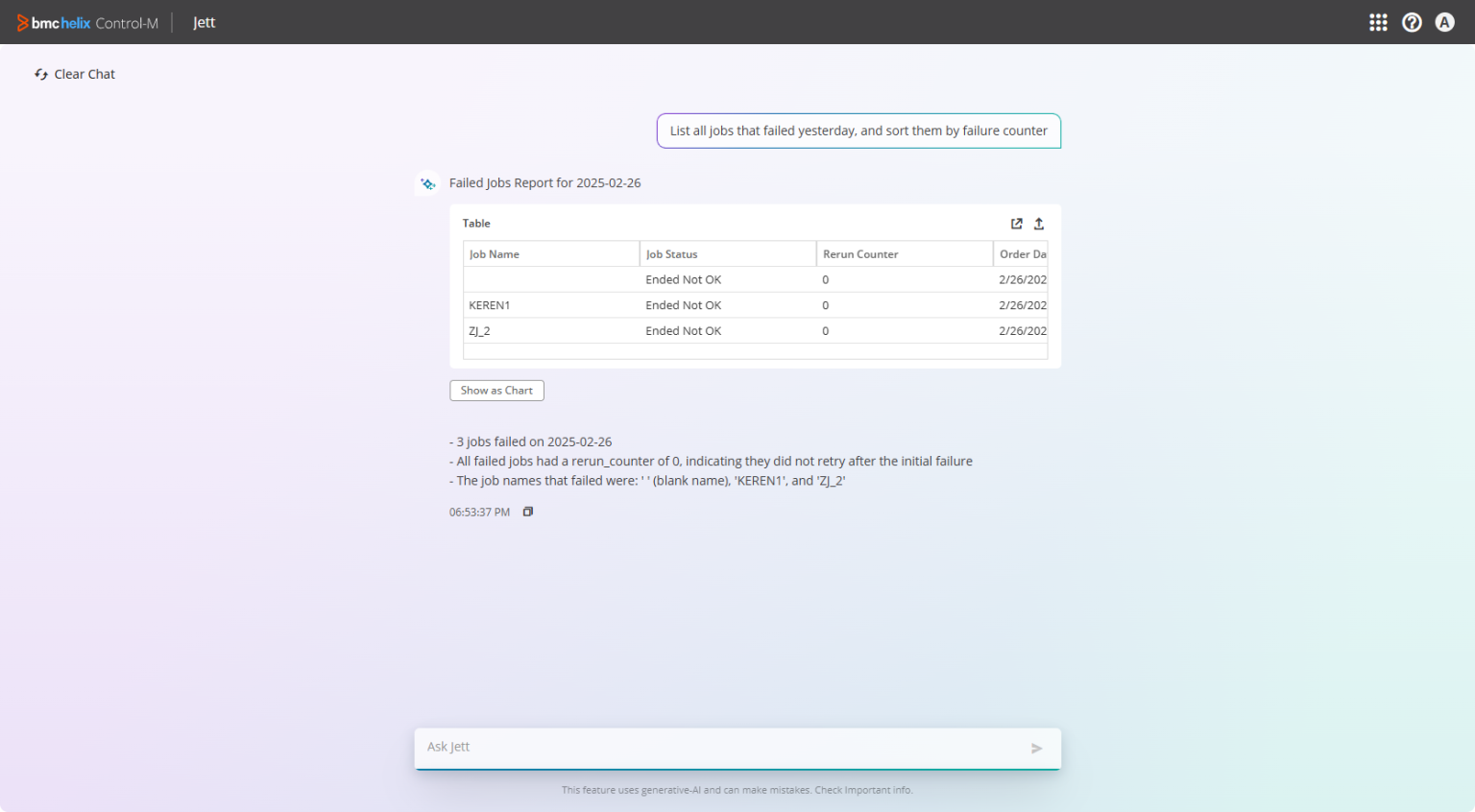
Task: Send the message with the arrow icon
Action: [x=1036, y=748]
